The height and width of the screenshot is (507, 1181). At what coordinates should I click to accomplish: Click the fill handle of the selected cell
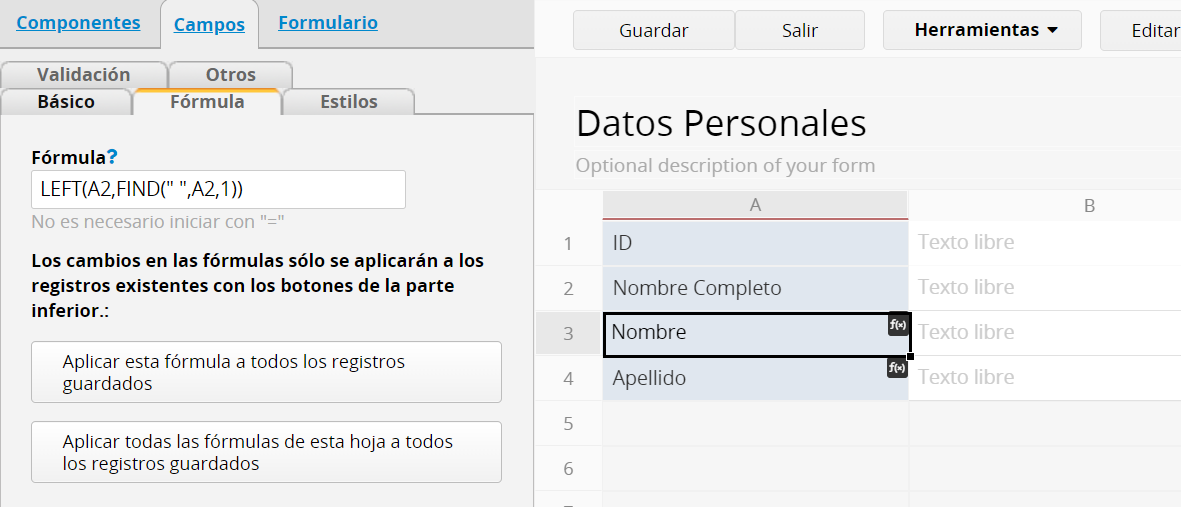(910, 356)
